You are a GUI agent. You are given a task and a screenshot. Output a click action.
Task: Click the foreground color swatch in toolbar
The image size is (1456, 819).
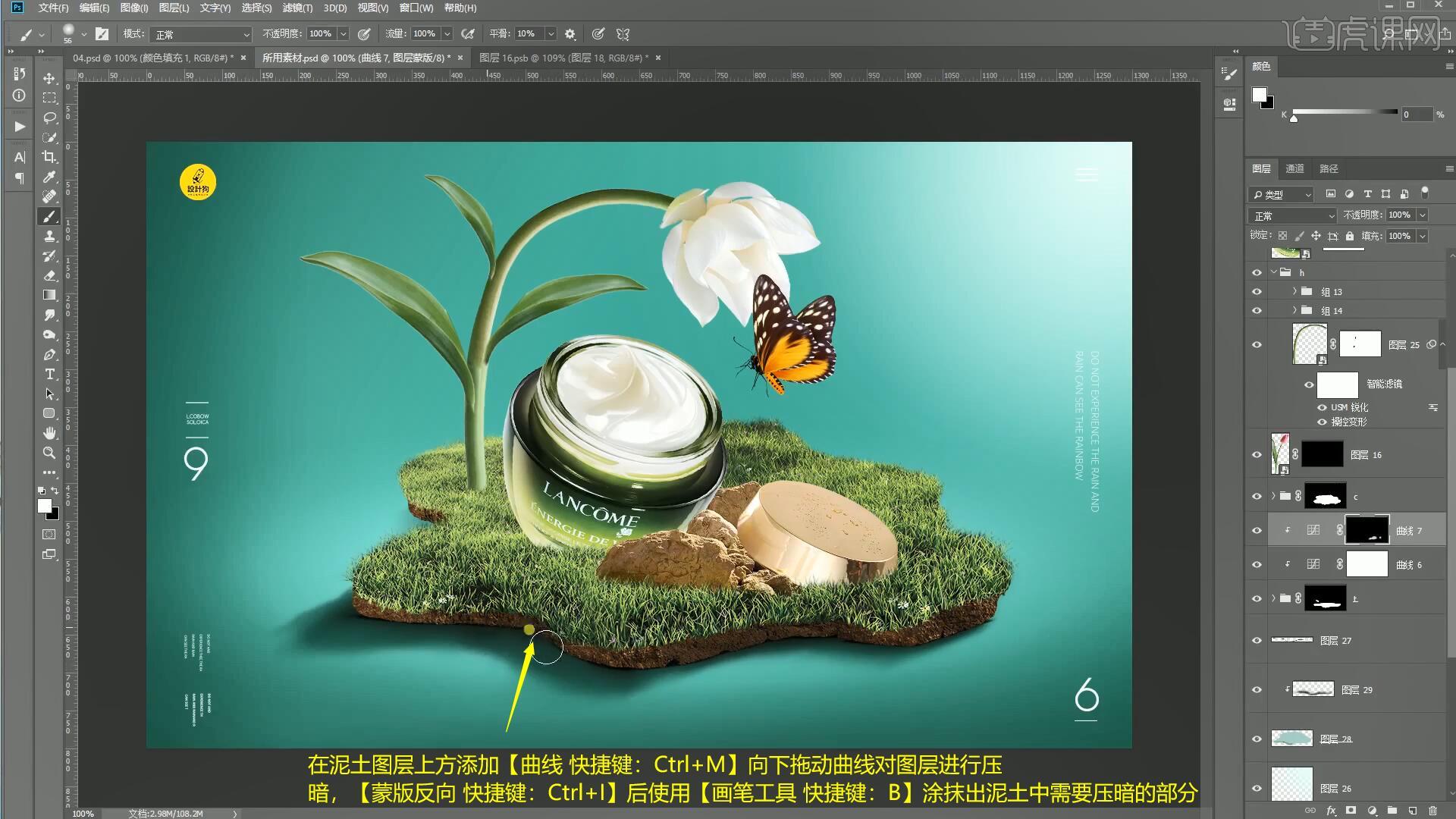coord(45,506)
